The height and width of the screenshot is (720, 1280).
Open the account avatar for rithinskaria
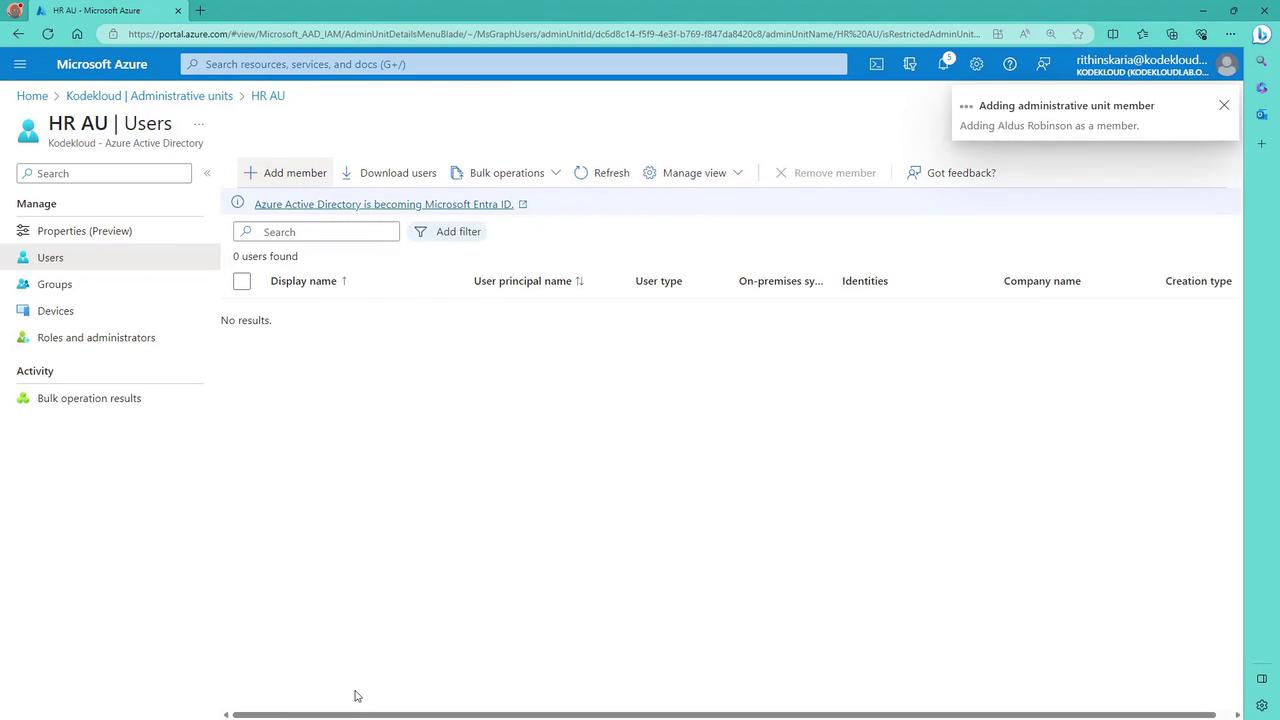point(1227,64)
